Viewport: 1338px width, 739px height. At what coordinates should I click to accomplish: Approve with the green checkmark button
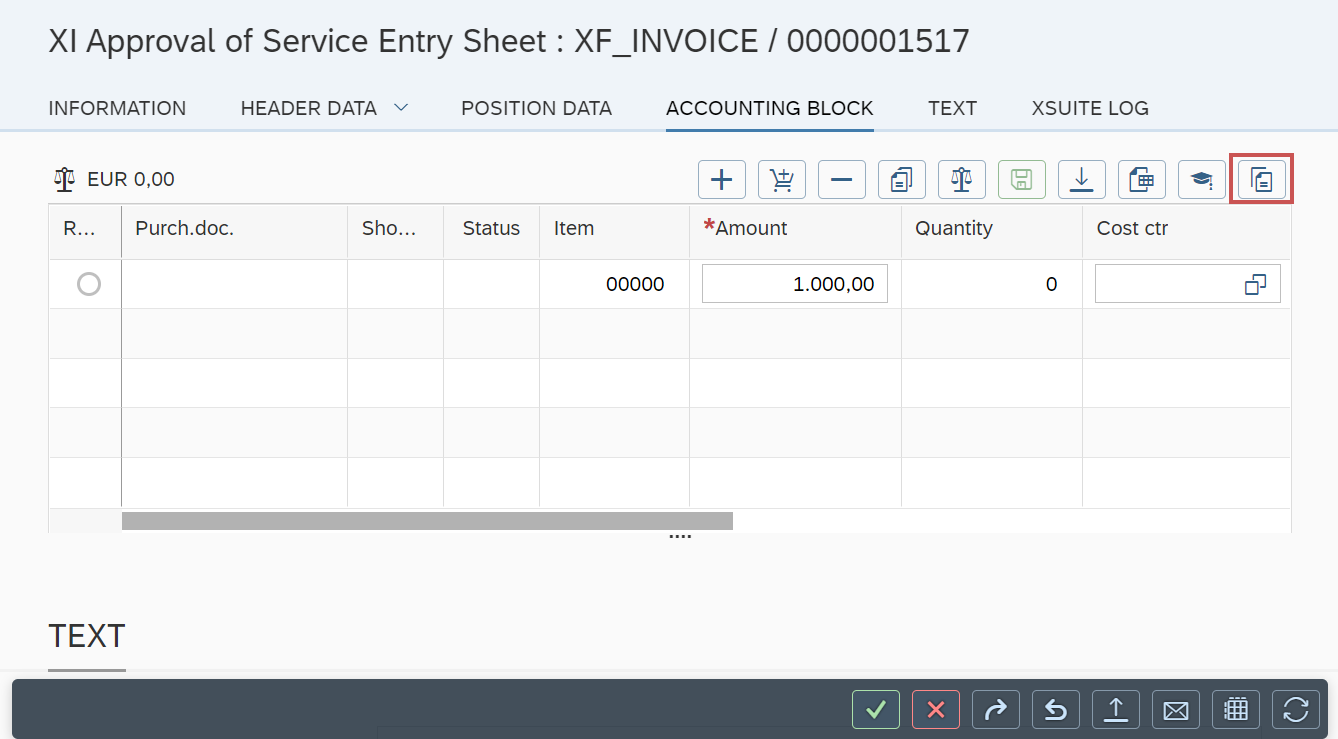pyautogui.click(x=876, y=710)
